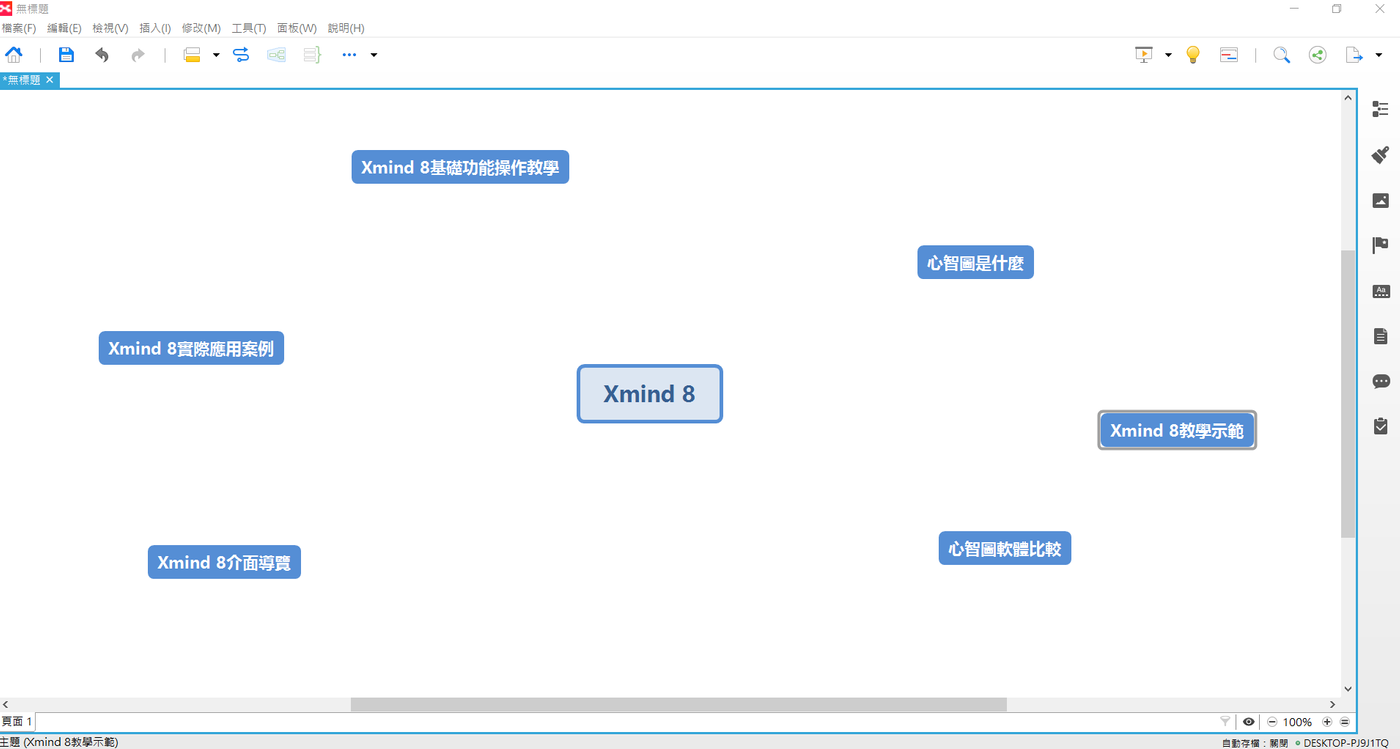Open the 插入(I) menu
Screen dimensions: 1400x749
point(155,28)
